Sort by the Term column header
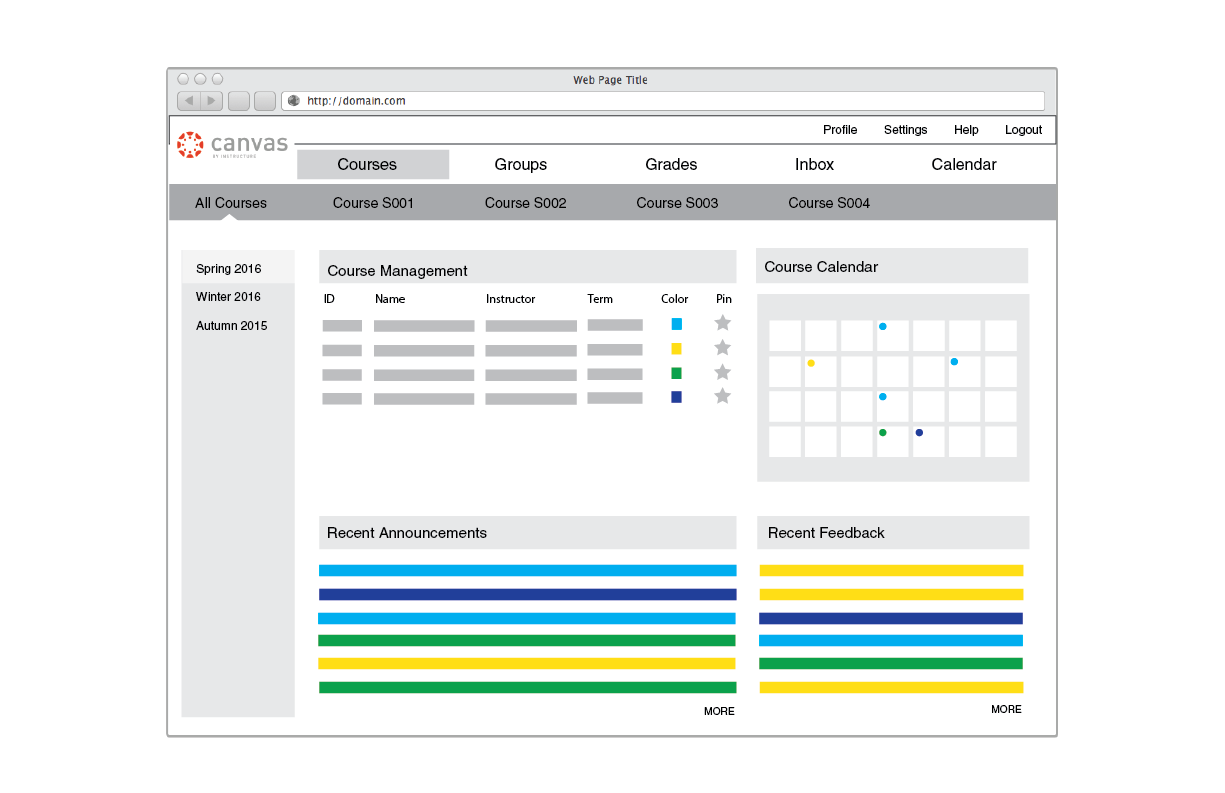 600,299
